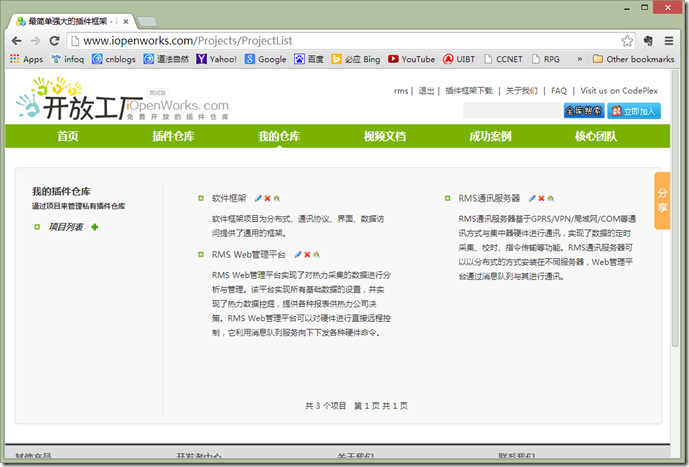Screen dimensions: 689x467
Task: Click the third icon beside RMS Web管理平台
Action: (316, 255)
